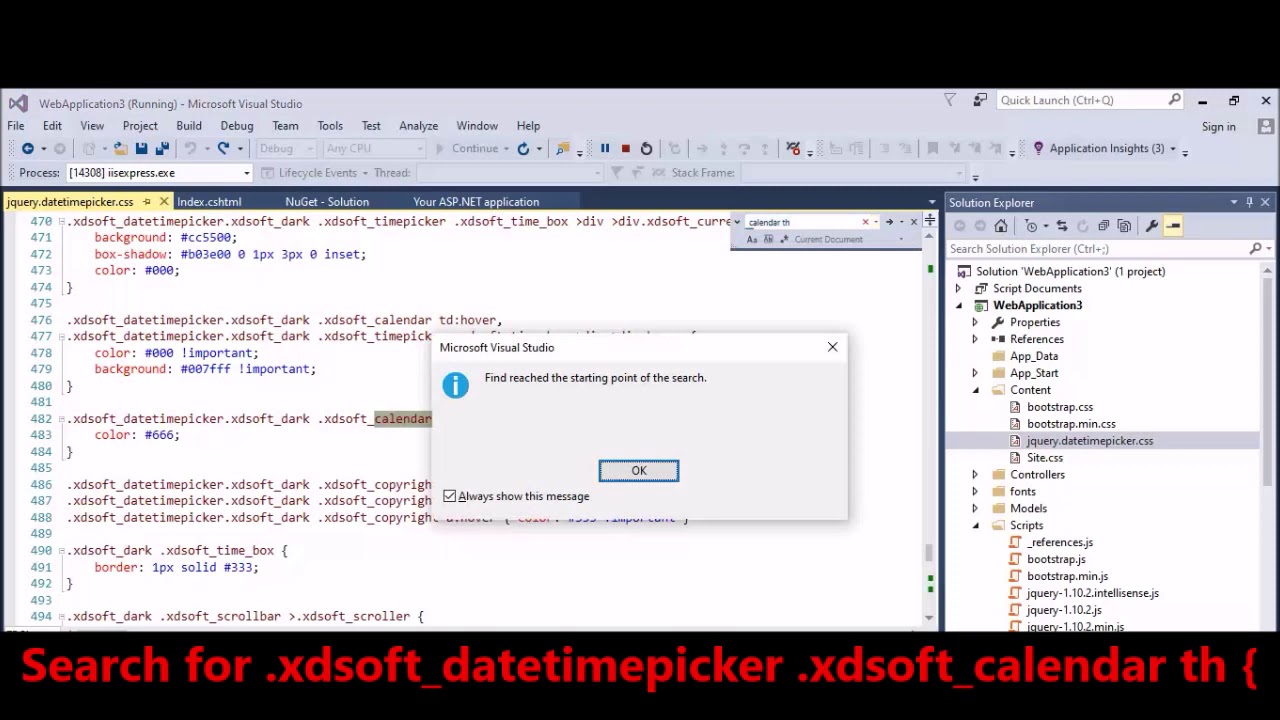
Task: Close the Microsoft Visual Studio message dialog
Action: click(x=832, y=347)
